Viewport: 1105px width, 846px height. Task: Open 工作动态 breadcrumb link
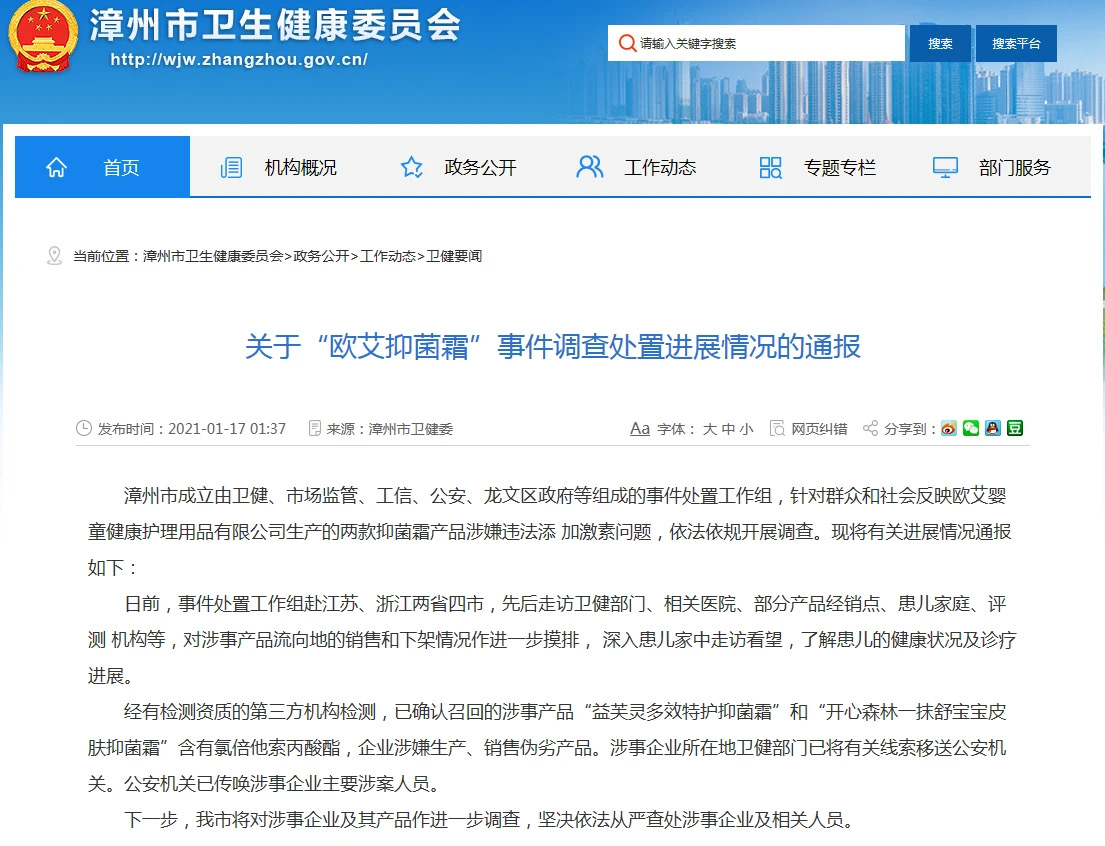[x=388, y=256]
